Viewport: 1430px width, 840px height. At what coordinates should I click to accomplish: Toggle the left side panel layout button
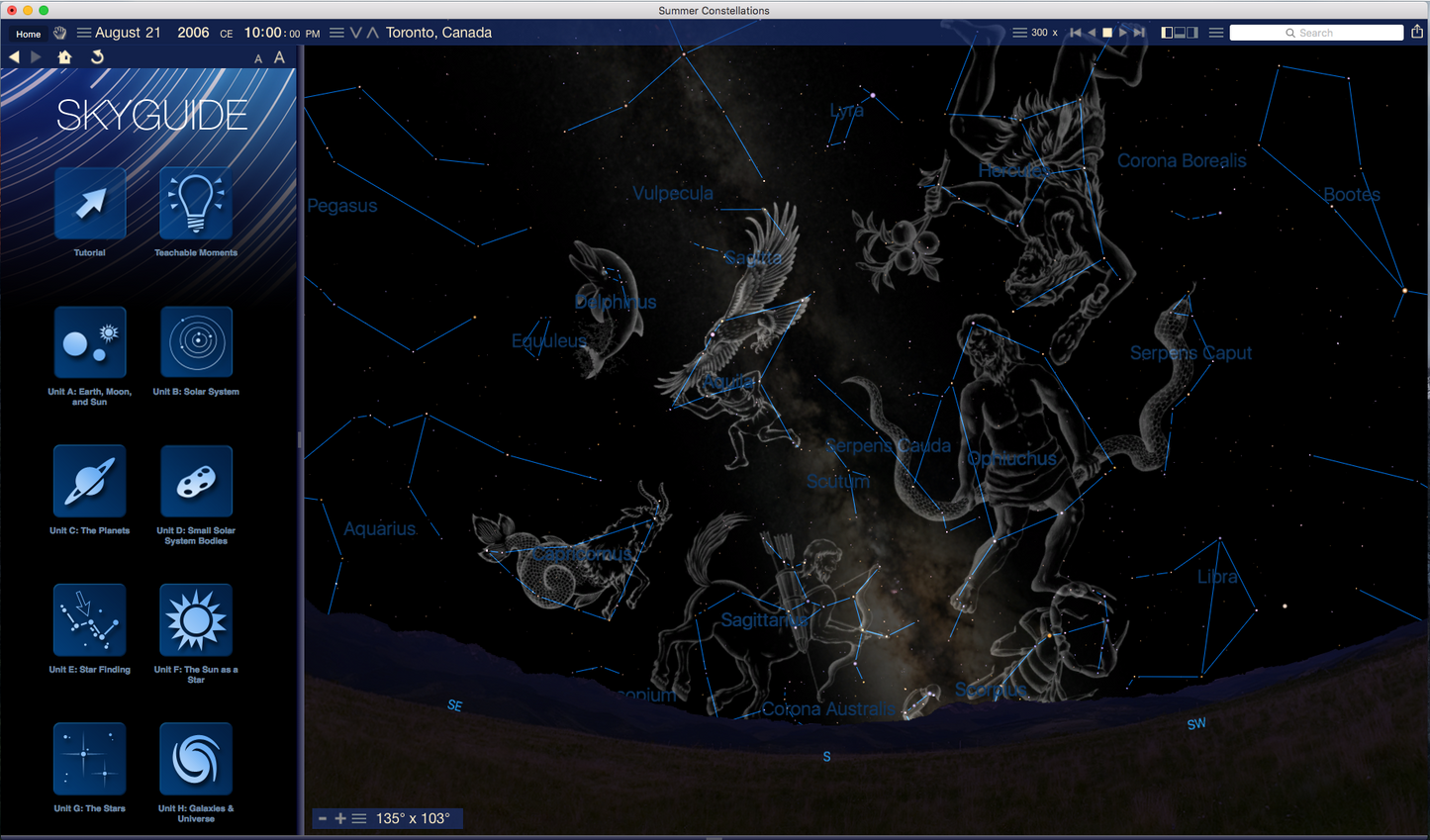pyautogui.click(x=1167, y=33)
